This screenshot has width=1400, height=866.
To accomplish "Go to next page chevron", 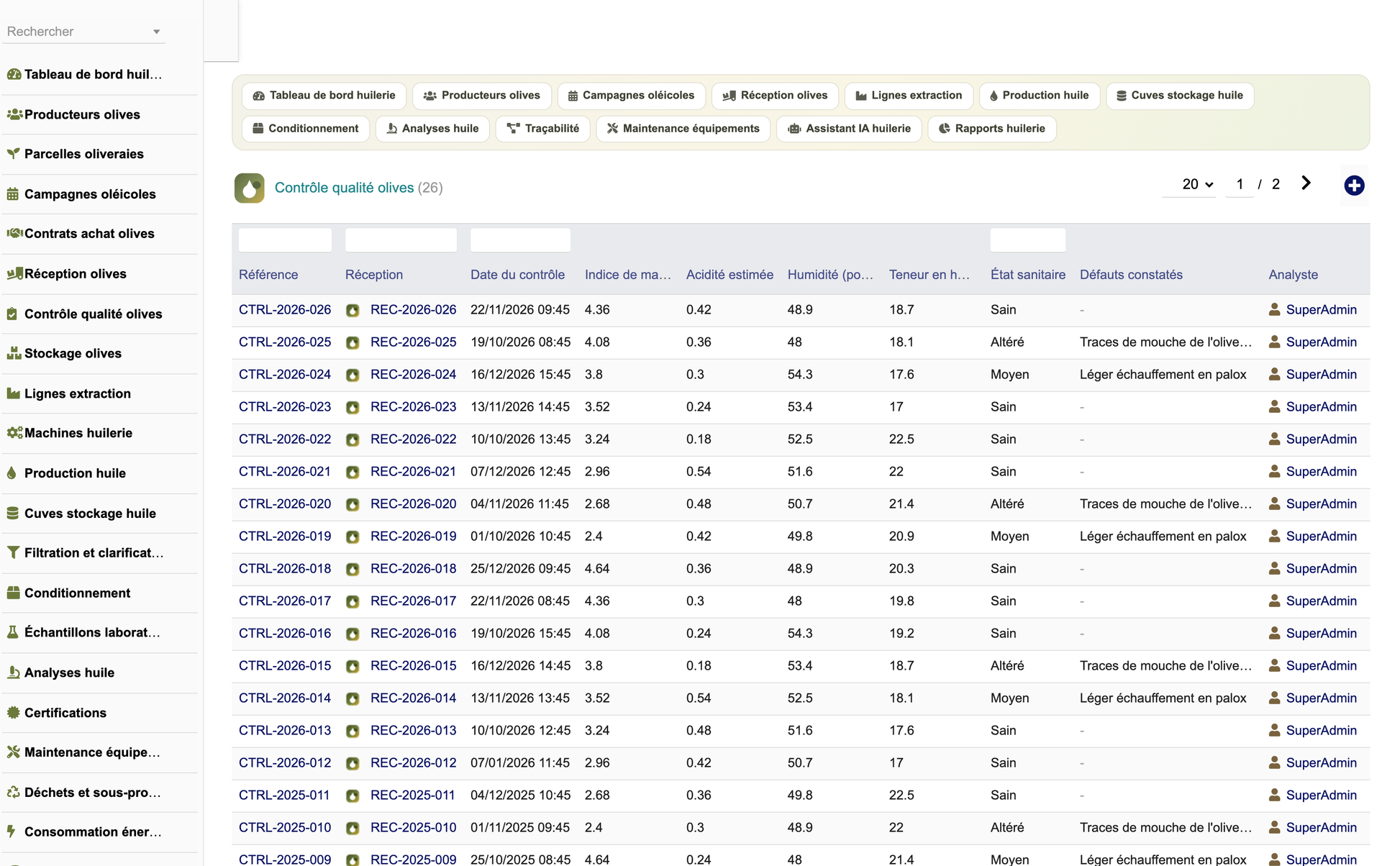I will pyautogui.click(x=1306, y=183).
